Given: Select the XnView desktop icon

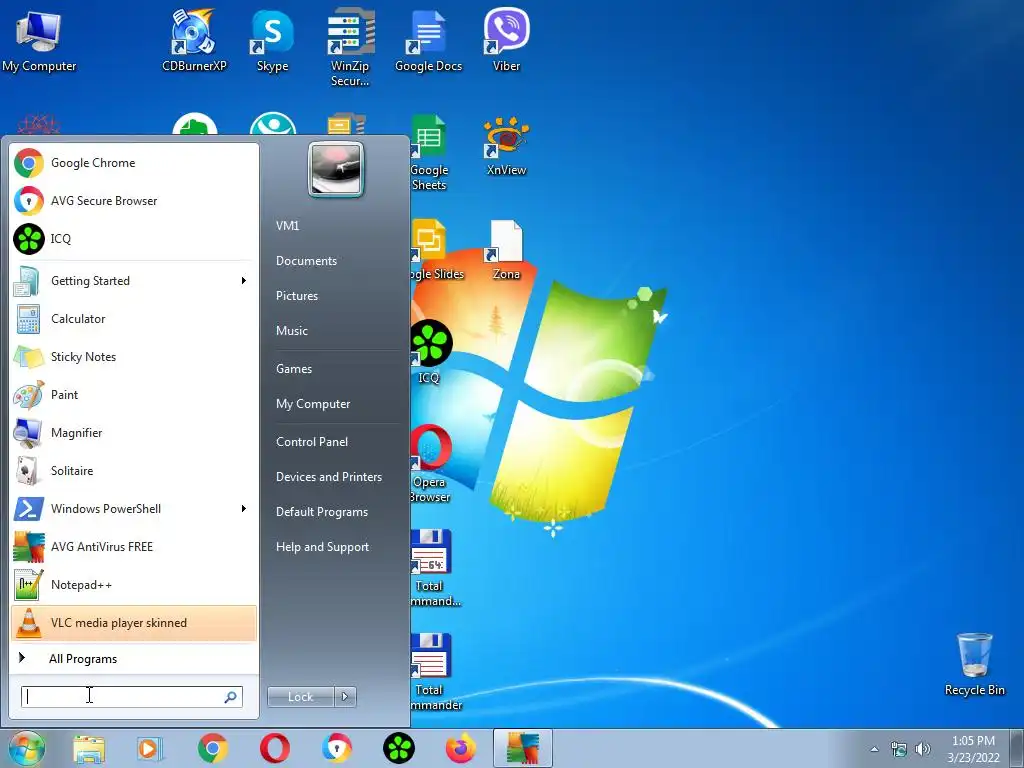Looking at the screenshot, I should 507,146.
